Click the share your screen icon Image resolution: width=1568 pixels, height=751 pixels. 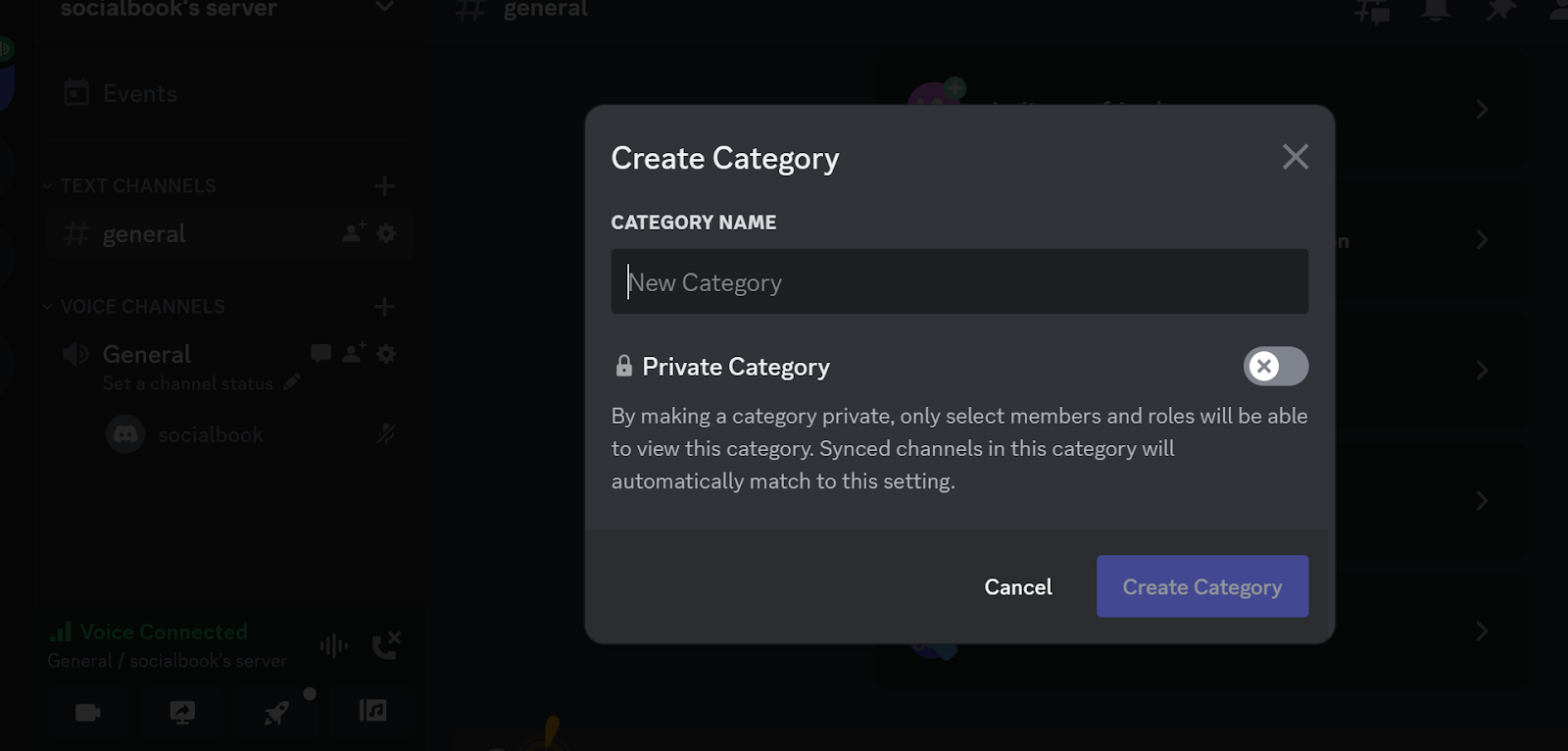coord(182,712)
